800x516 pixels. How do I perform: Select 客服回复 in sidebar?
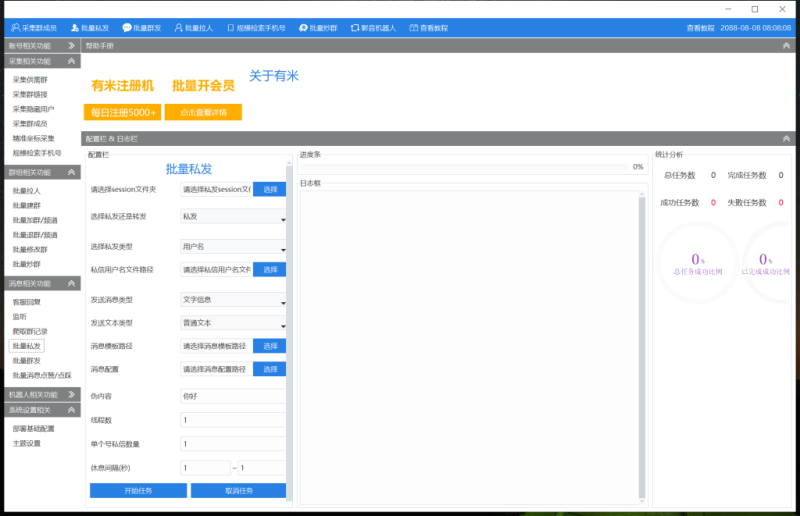pyautogui.click(x=27, y=302)
